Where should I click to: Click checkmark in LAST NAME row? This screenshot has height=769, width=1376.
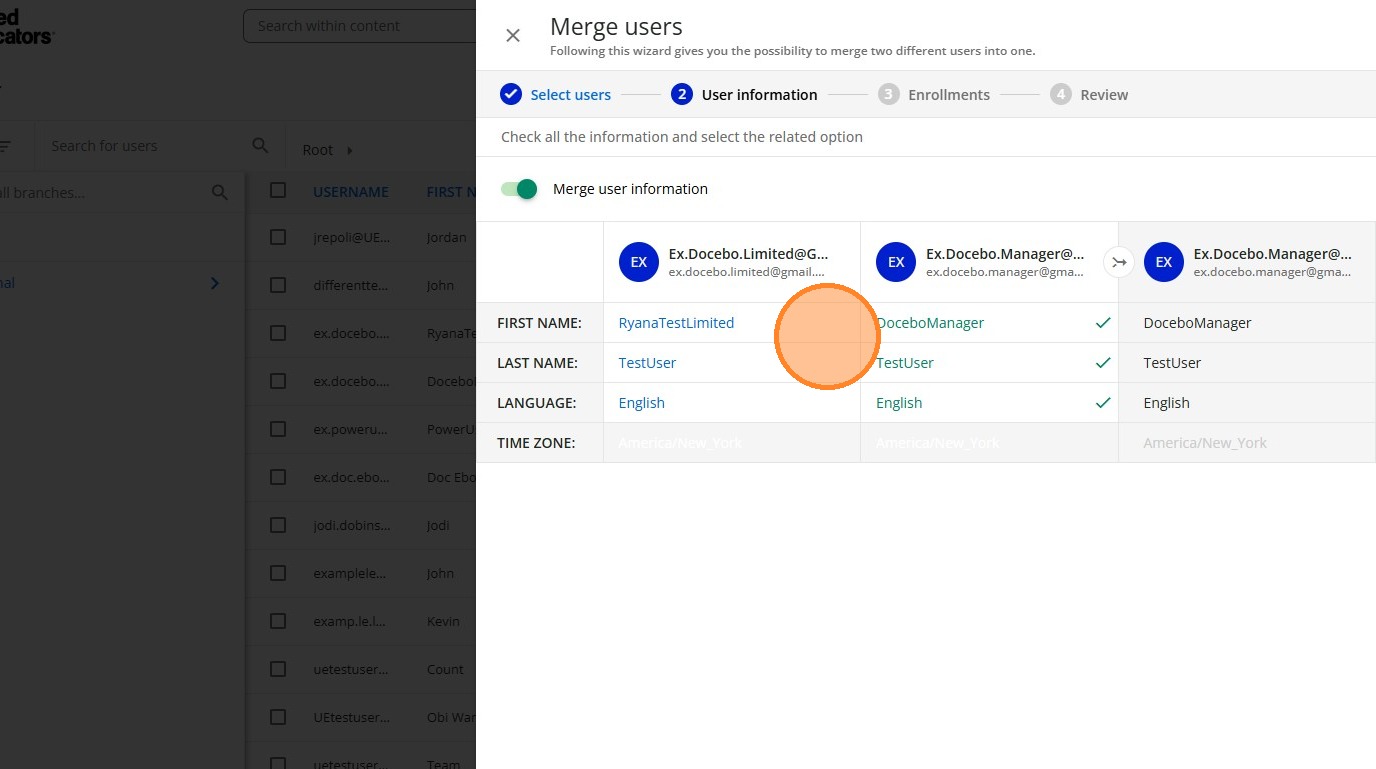click(1103, 363)
